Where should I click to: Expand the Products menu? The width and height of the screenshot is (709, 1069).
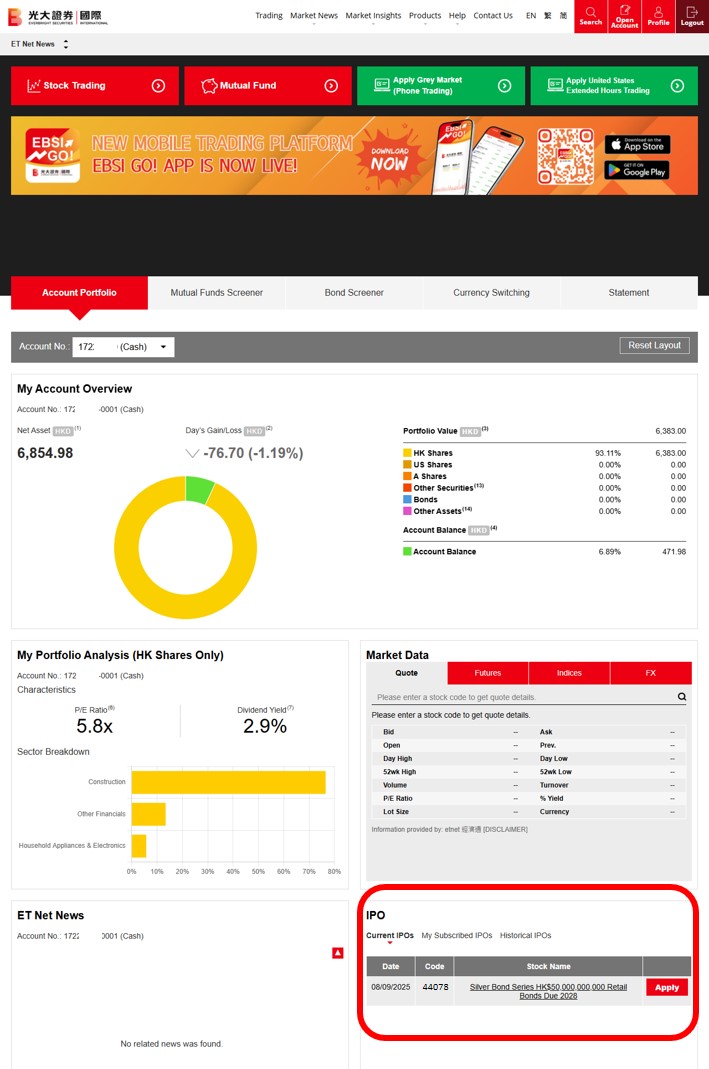425,16
